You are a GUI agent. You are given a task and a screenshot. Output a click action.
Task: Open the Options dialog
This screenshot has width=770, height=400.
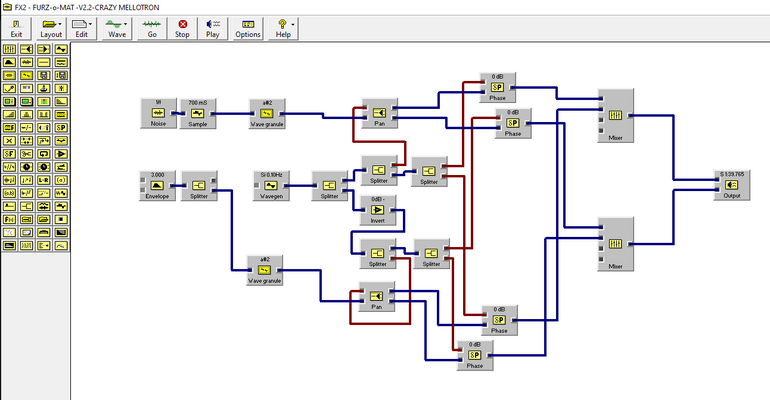coord(248,28)
